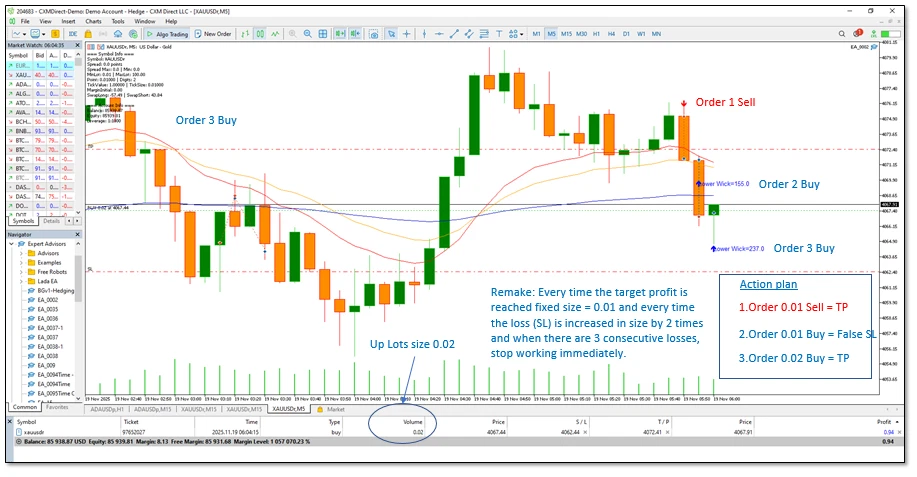Image resolution: width=917 pixels, height=477 pixels.
Task: Click the yellow dollar Trade icon
Action: pos(55,34)
